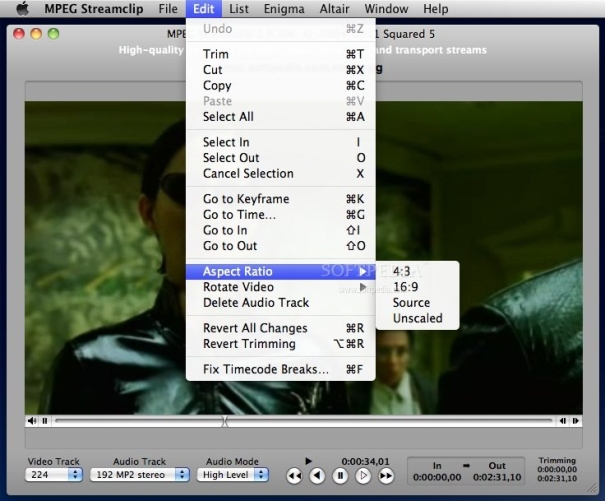Select Aspect Ratio menu entry
605x501 pixels.
pyautogui.click(x=281, y=271)
